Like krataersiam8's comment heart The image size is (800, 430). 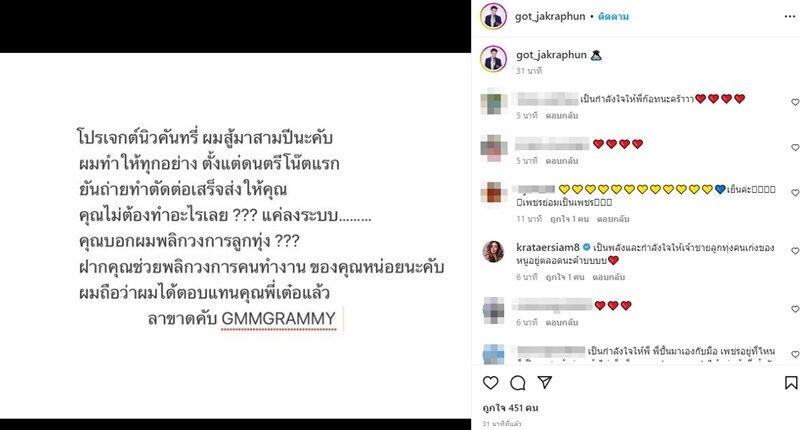pos(795,250)
